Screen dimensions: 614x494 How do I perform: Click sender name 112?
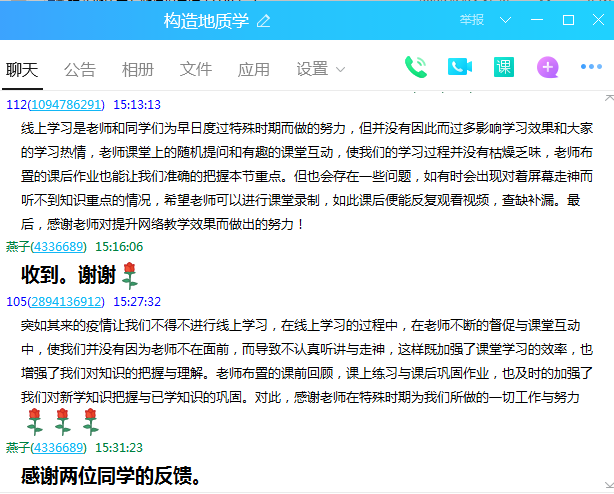point(16,105)
